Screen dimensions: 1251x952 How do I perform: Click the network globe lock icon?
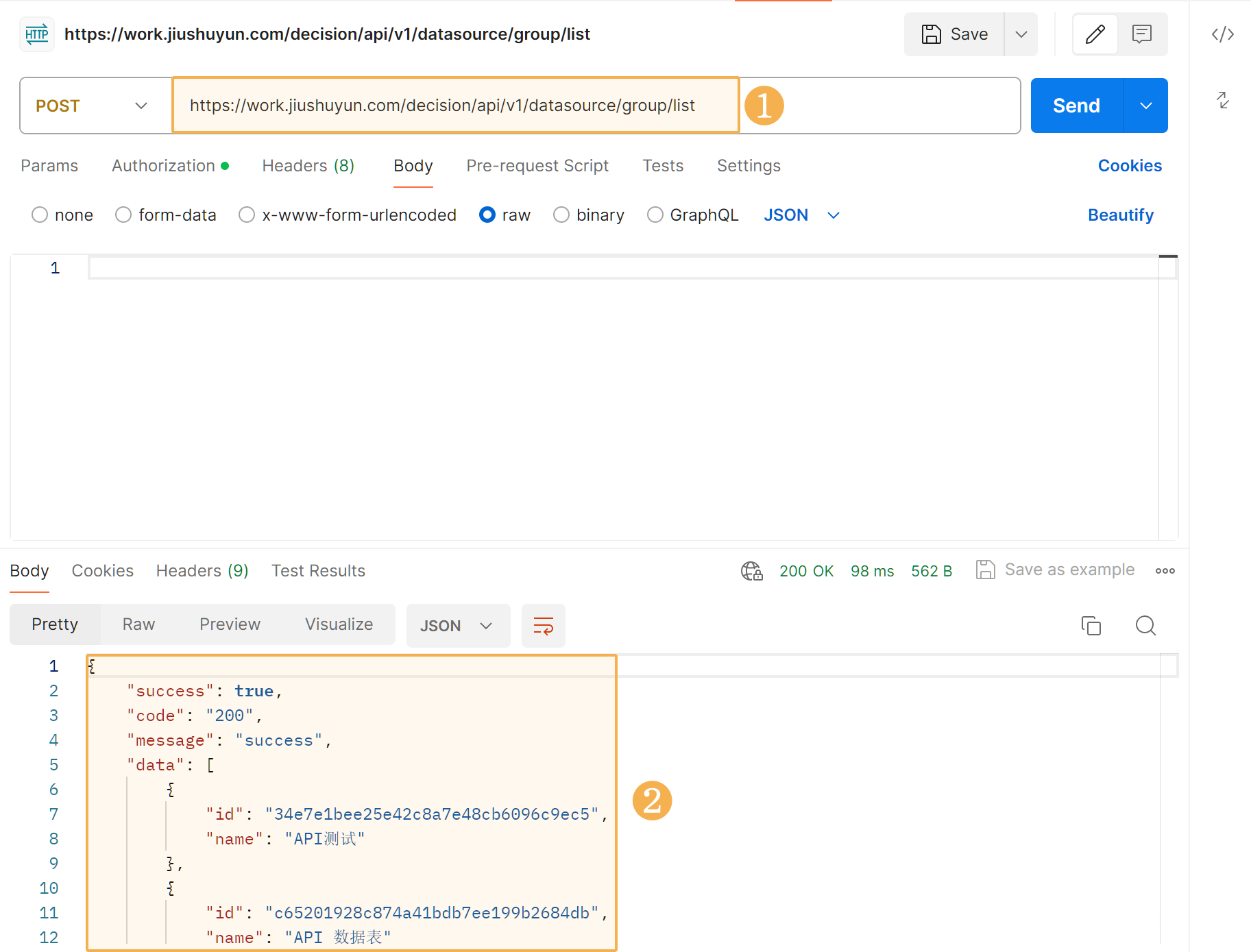coord(751,571)
